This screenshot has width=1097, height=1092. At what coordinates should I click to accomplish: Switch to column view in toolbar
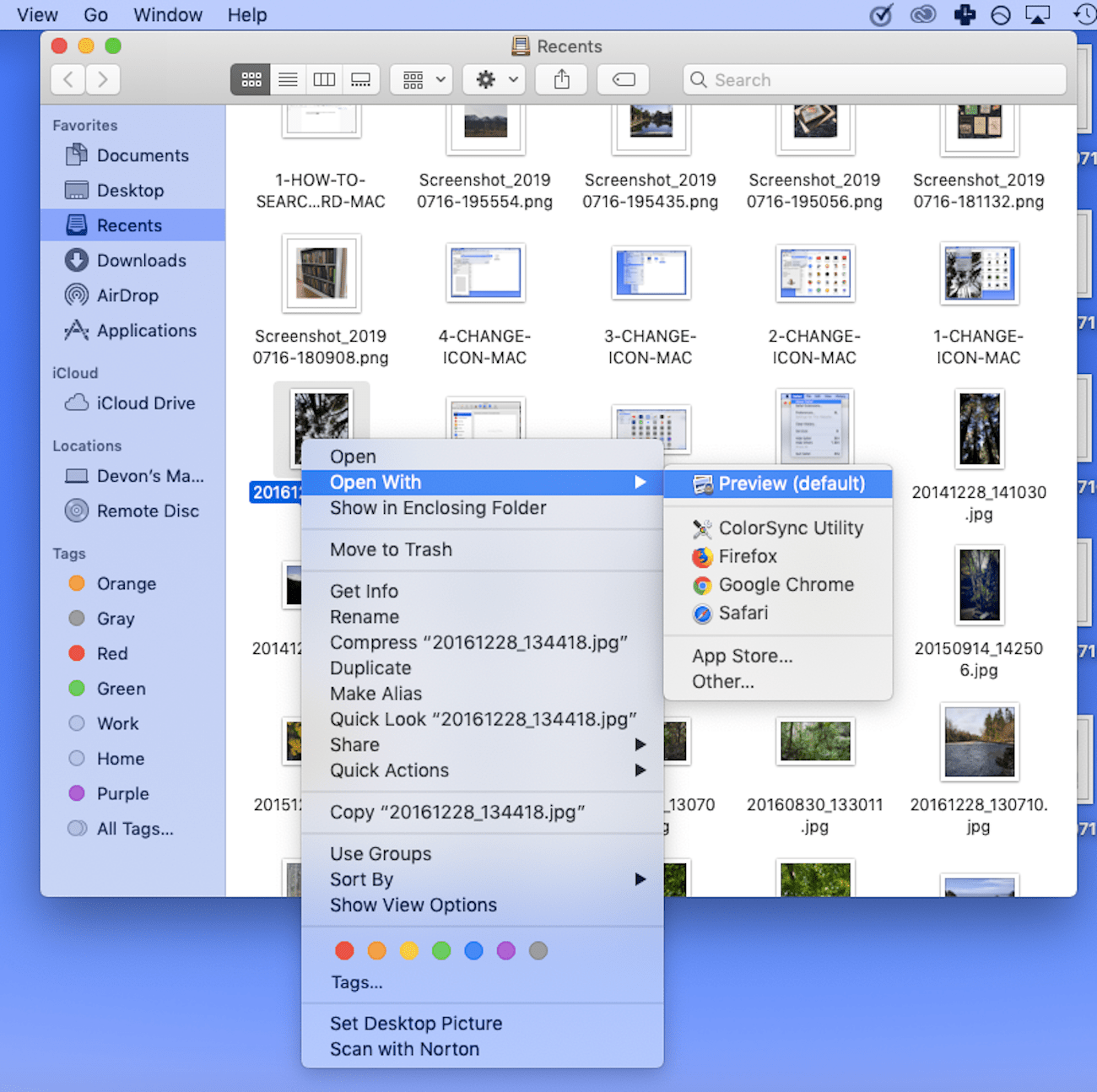point(324,80)
